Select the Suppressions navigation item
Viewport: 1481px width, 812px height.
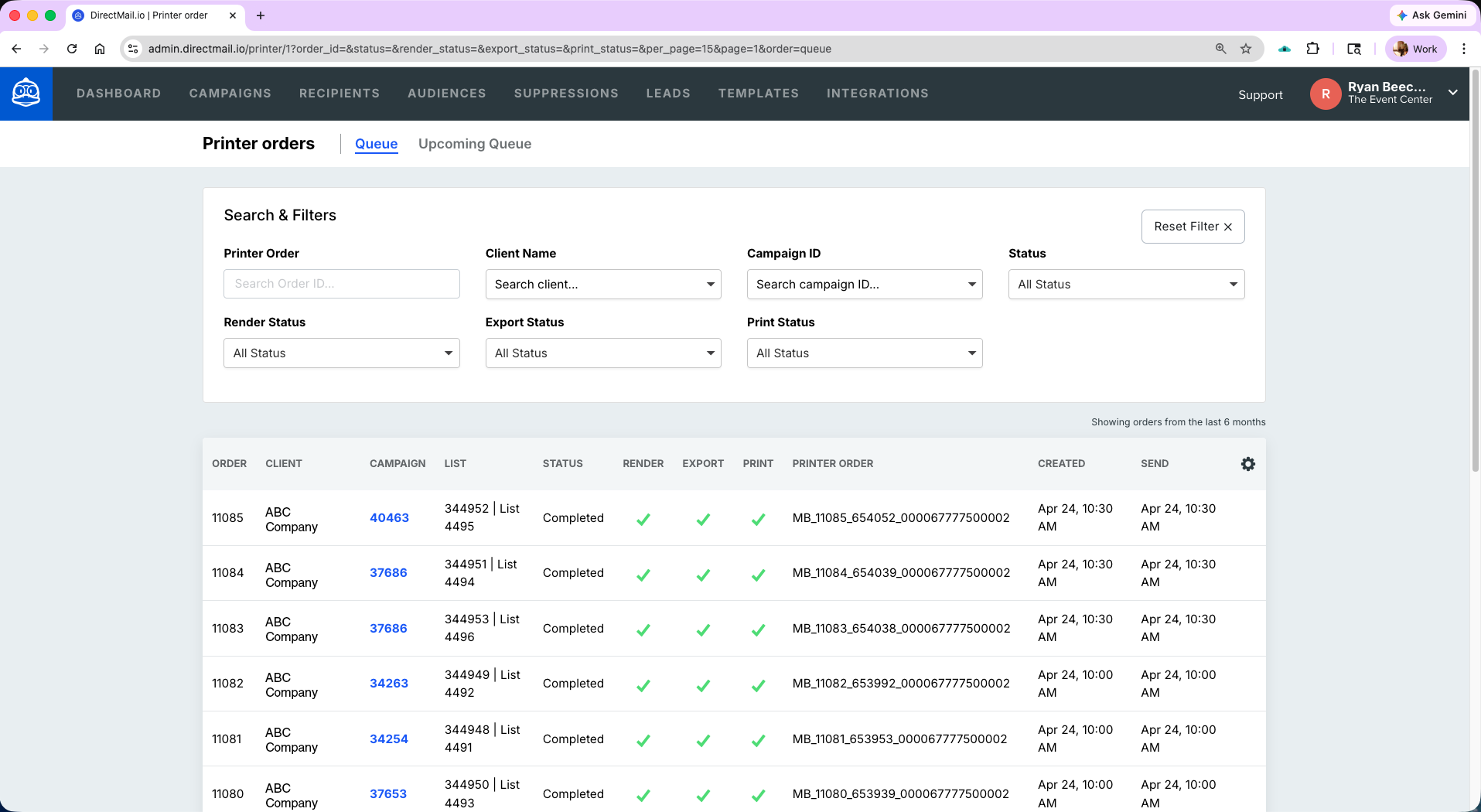(565, 93)
